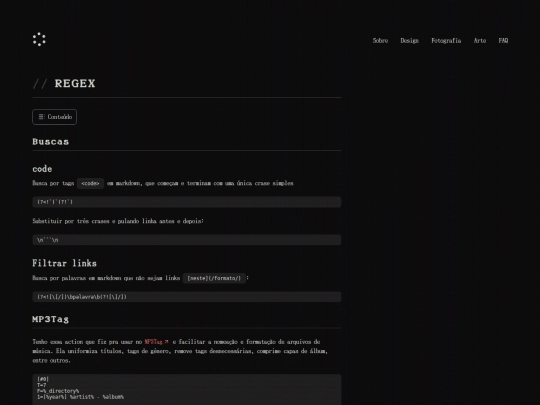540x405 pixels.
Task: Follow the red MP3Tag link
Action: click(x=153, y=342)
